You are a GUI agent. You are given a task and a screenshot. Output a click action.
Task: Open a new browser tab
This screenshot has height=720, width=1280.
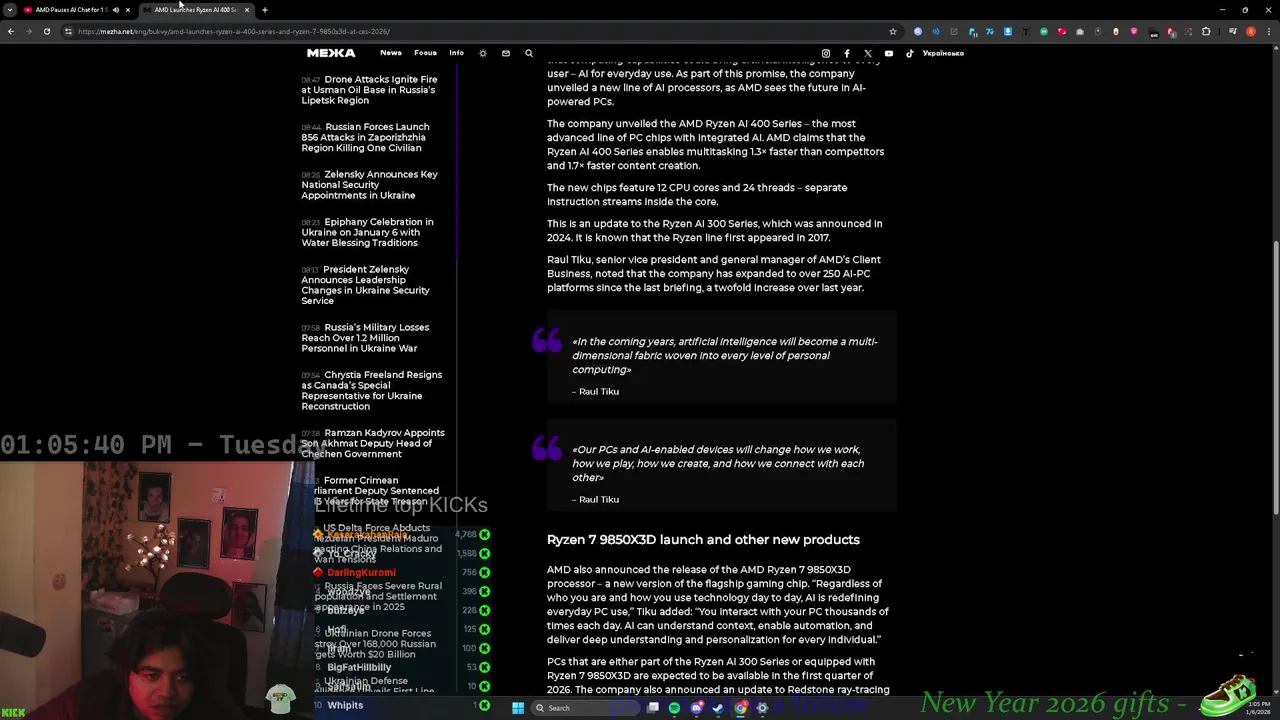click(264, 10)
